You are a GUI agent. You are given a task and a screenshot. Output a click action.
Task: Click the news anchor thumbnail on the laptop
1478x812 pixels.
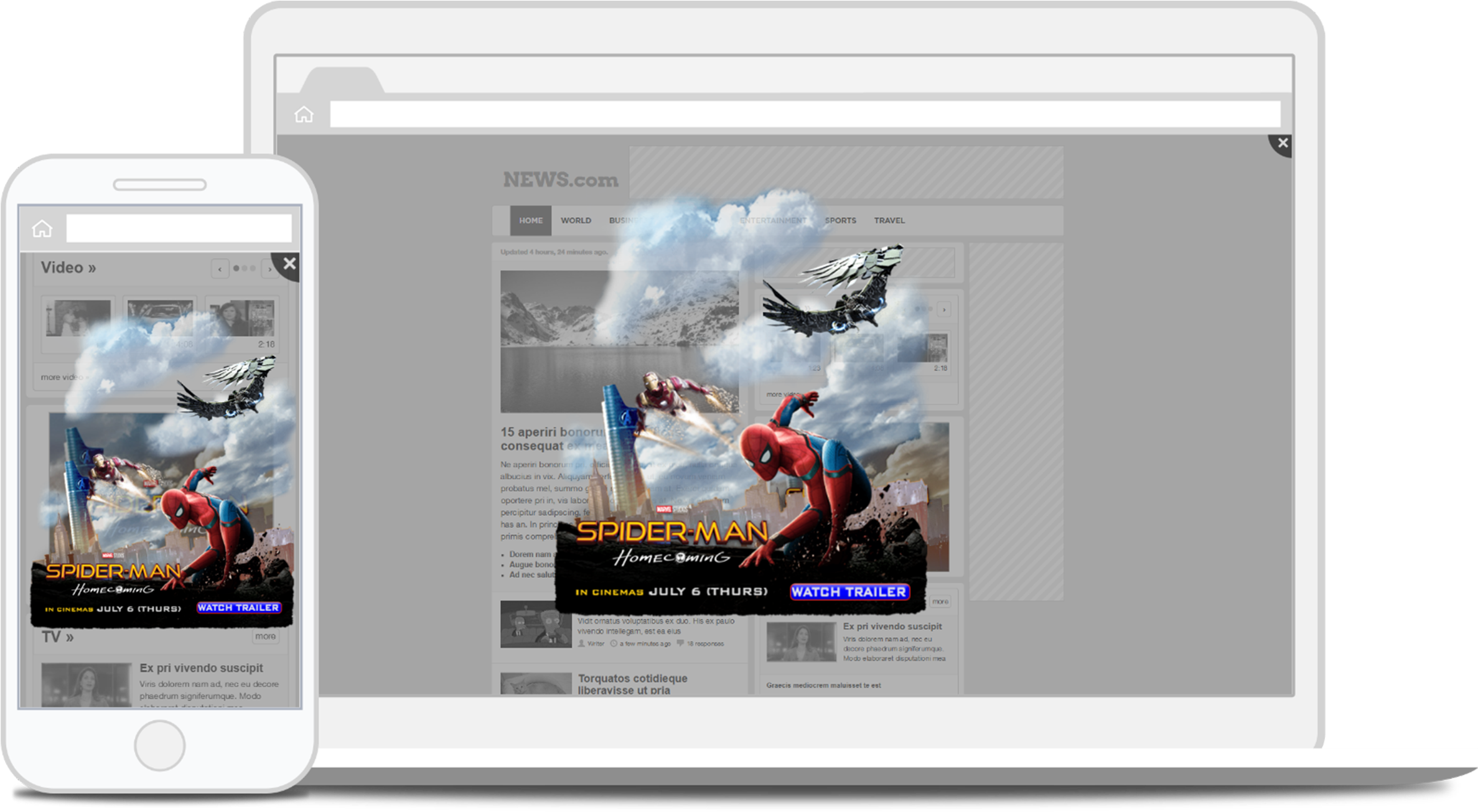coord(802,642)
